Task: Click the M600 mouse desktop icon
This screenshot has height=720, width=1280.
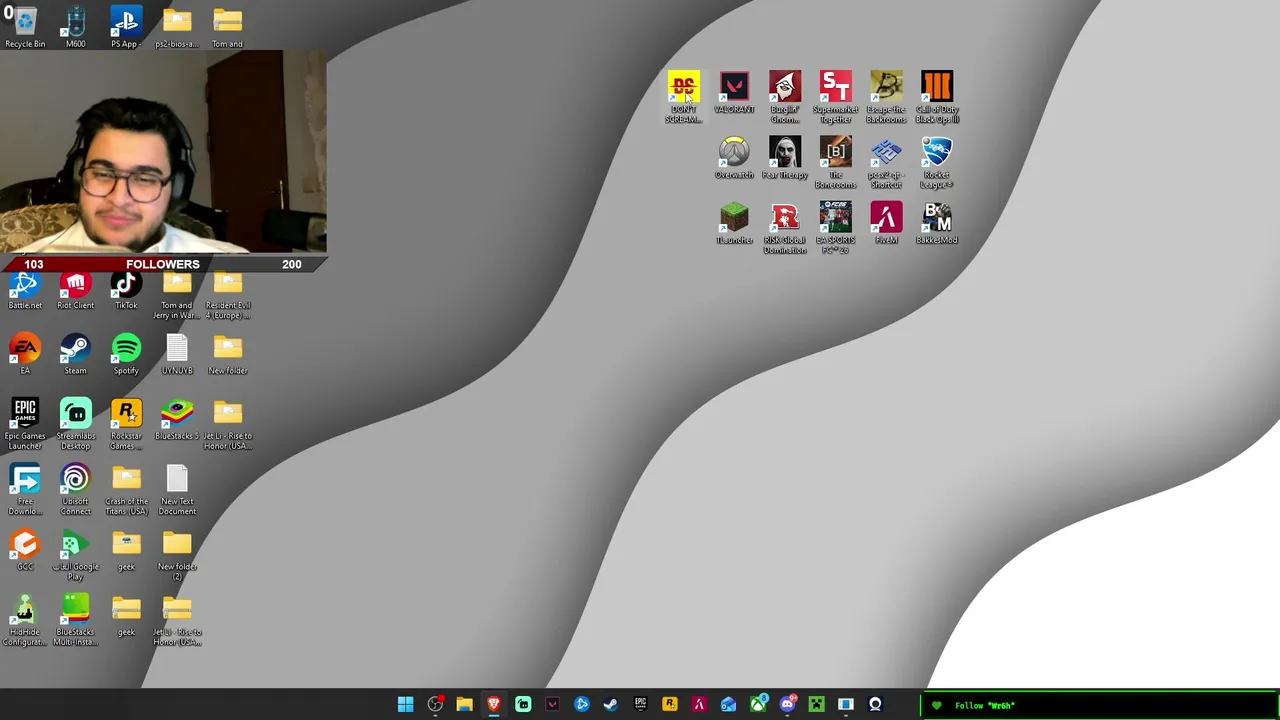Action: tap(76, 27)
